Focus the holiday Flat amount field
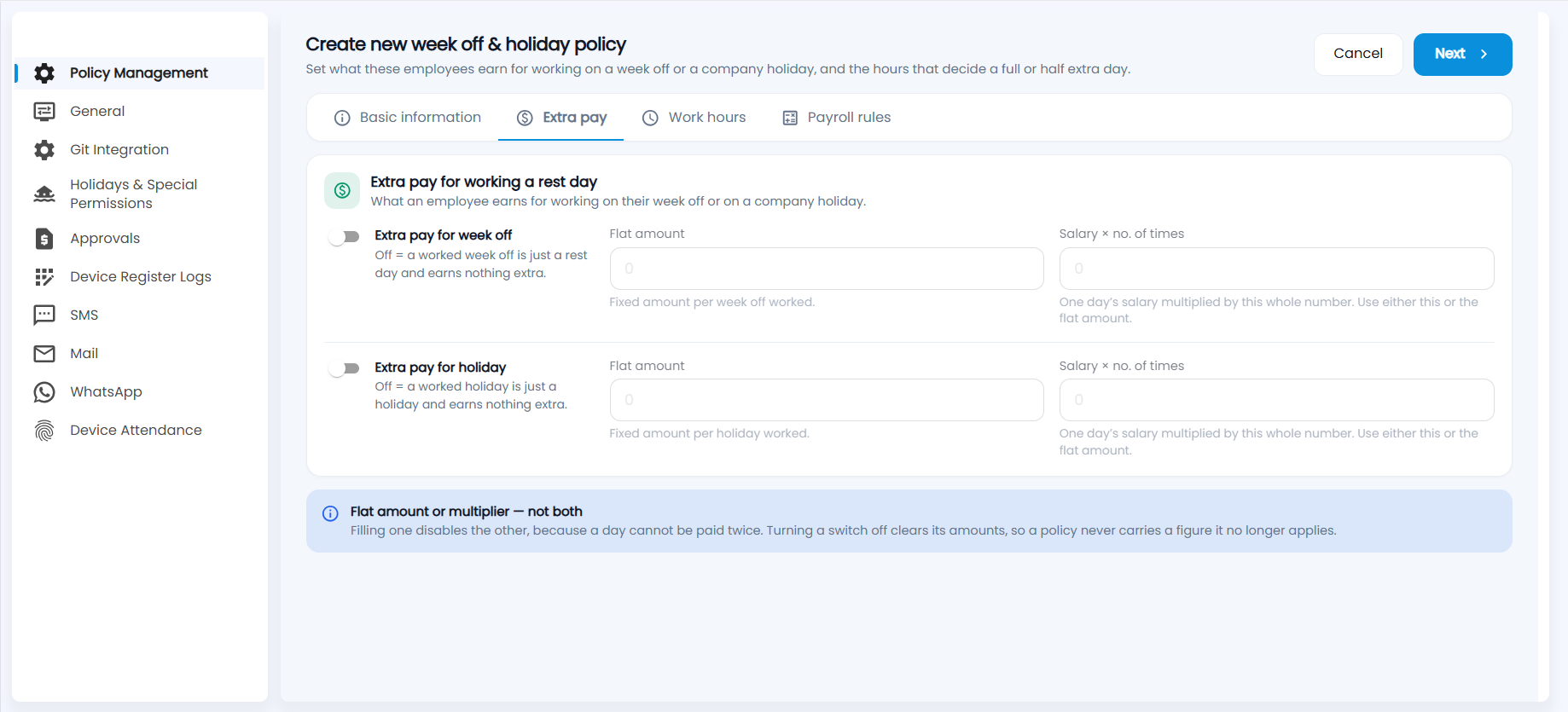This screenshot has width=1568, height=712. [827, 400]
